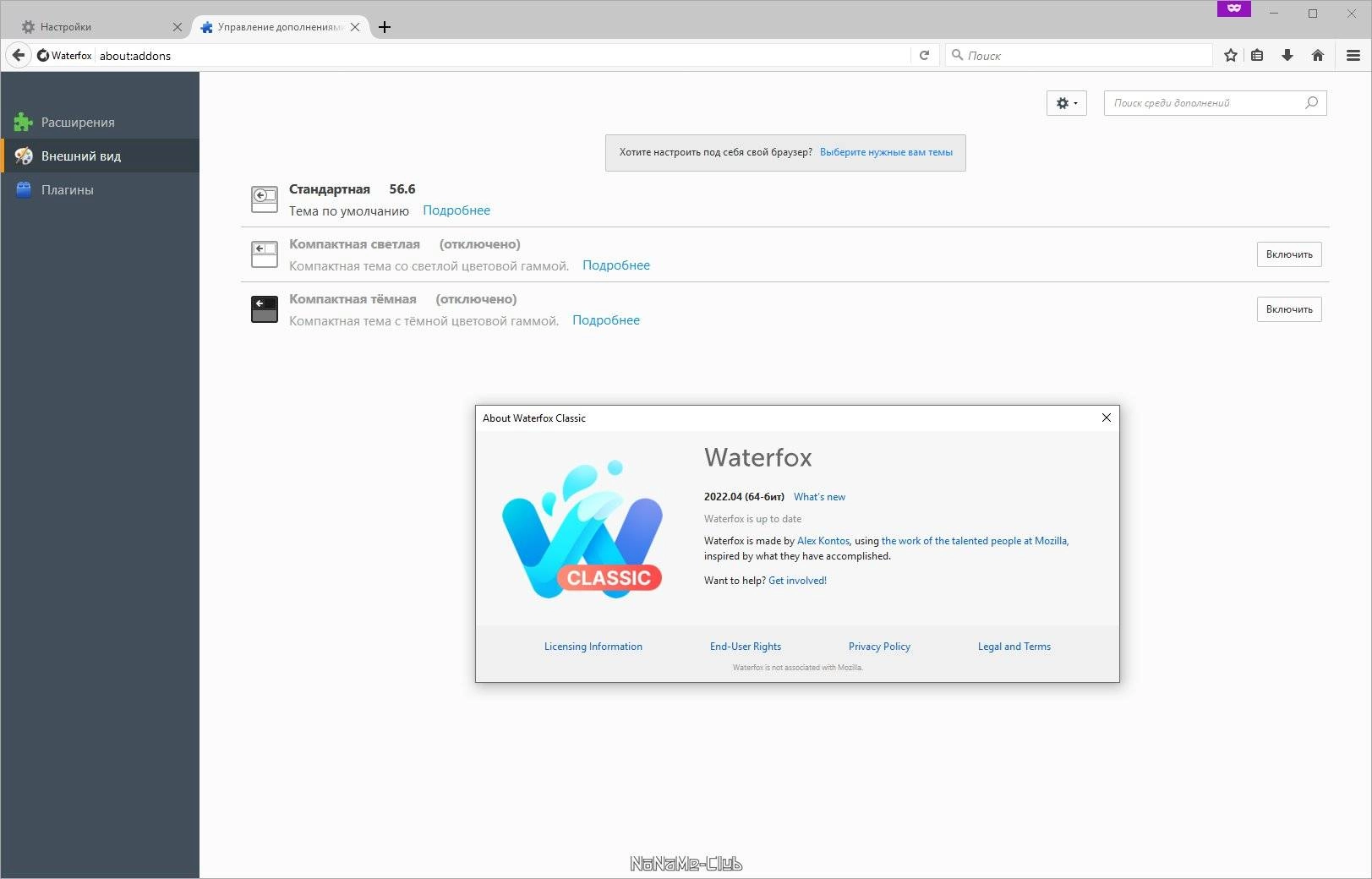This screenshot has width=1372, height=879.
Task: Open Подробнее for Компактная светлая theme
Action: tap(616, 265)
